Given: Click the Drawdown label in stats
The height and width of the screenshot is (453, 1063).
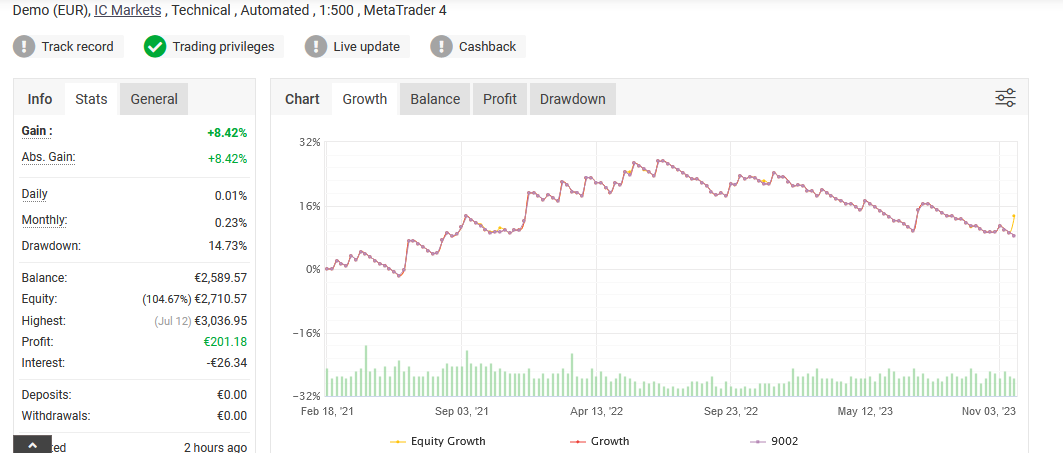Looking at the screenshot, I should coord(51,245).
